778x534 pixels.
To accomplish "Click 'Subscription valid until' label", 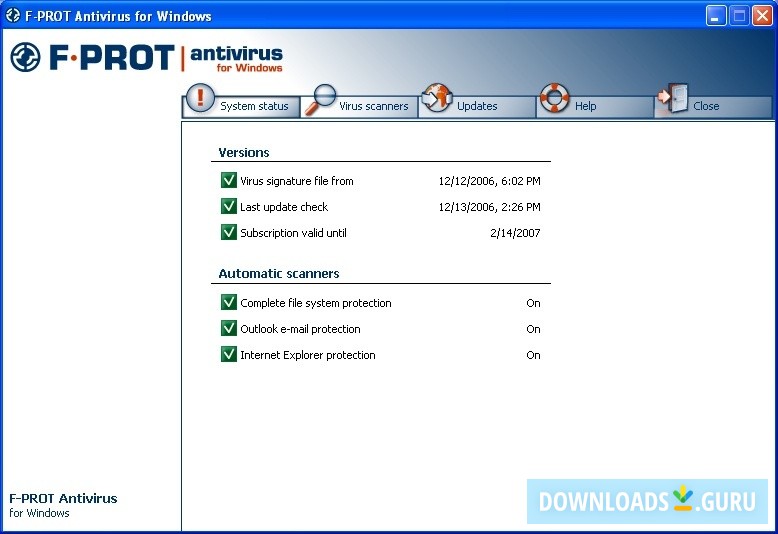I will click(x=293, y=233).
